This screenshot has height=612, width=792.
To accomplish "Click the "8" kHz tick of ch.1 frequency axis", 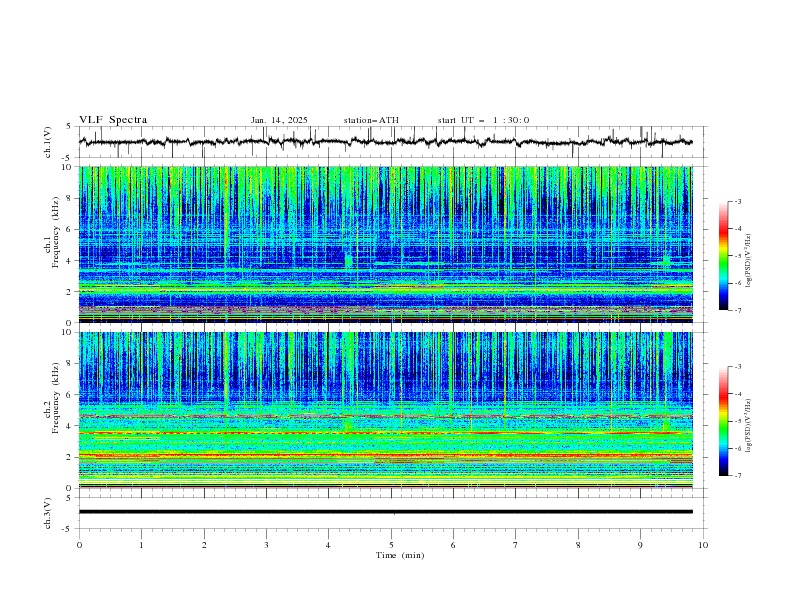I will tap(70, 198).
